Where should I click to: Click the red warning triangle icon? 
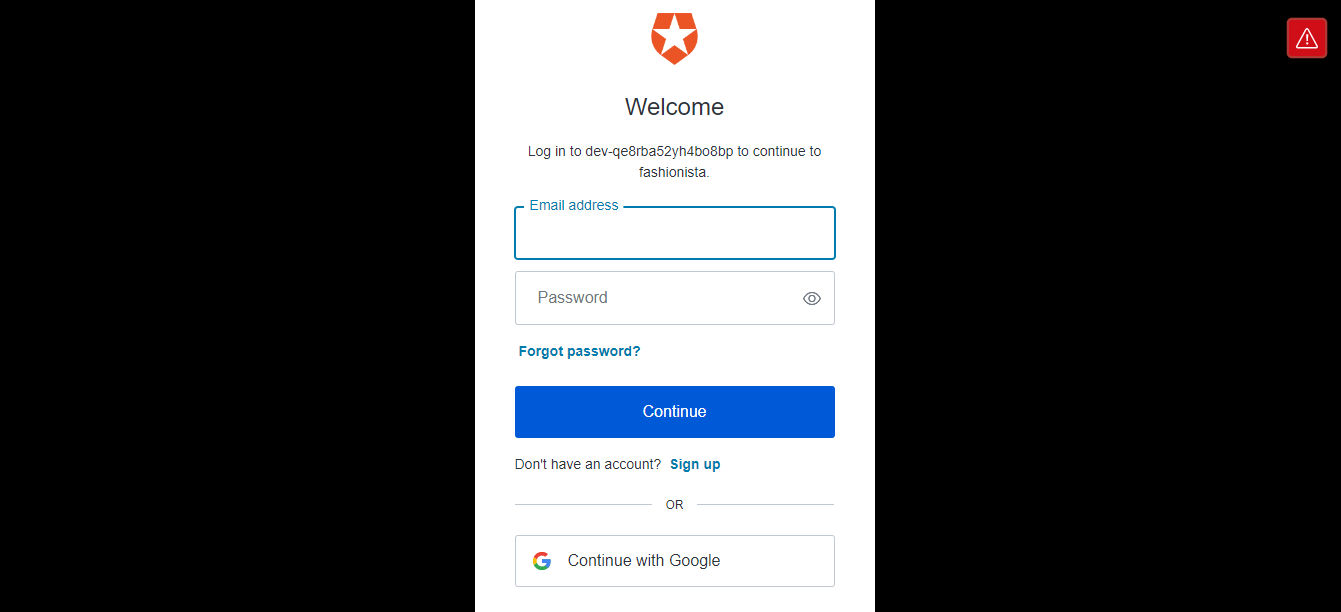tap(1306, 38)
